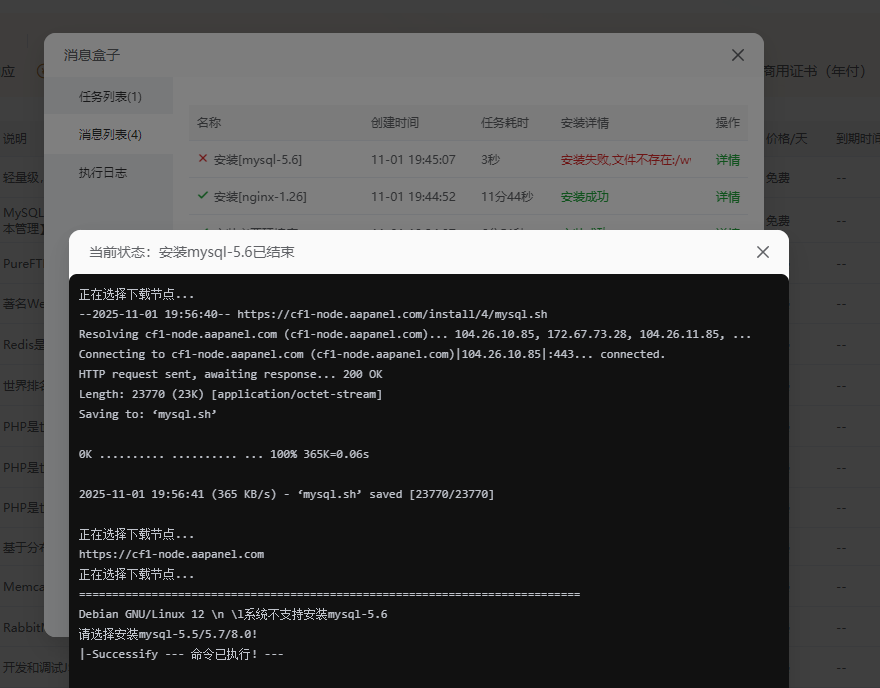Click the mysql.sh download URL log line
This screenshot has width=880, height=688.
[313, 314]
